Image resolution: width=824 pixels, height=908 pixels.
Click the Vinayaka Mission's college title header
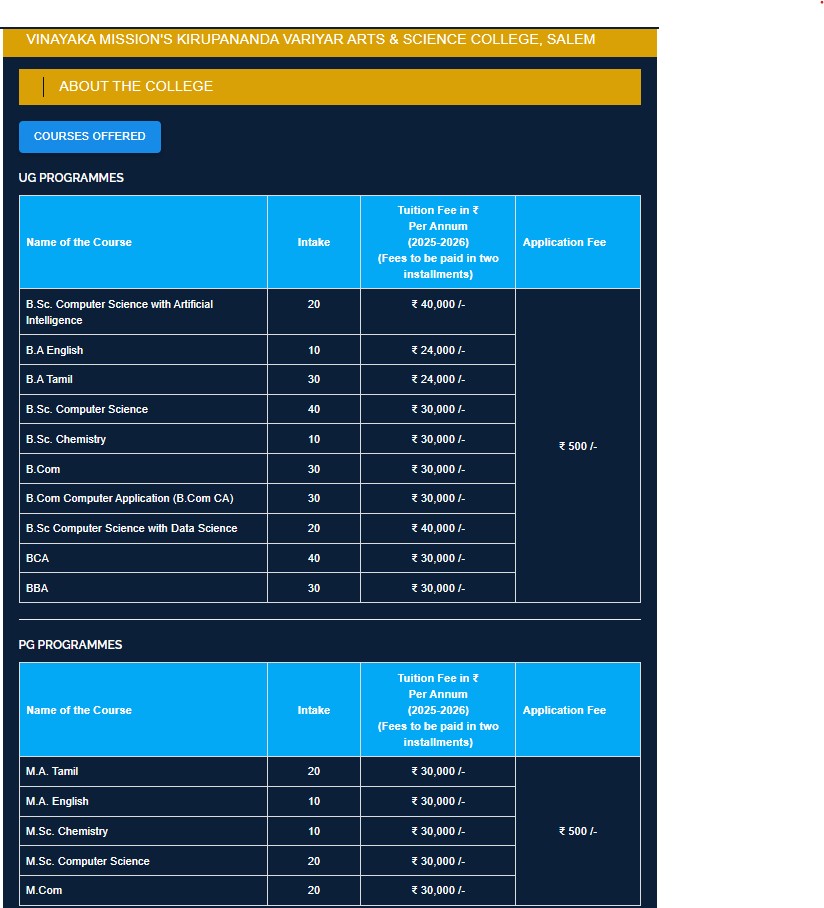click(329, 42)
